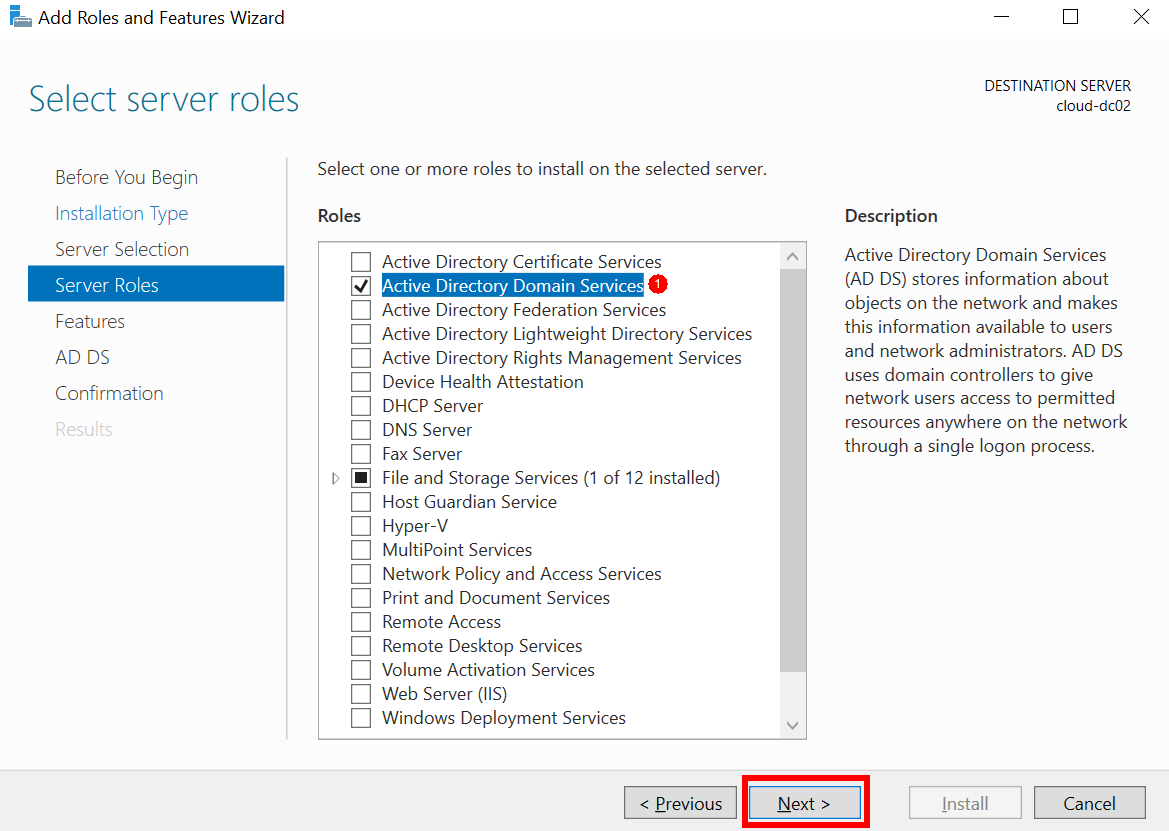Image resolution: width=1169 pixels, height=831 pixels.
Task: Click Next to continue the wizard
Action: [x=804, y=803]
